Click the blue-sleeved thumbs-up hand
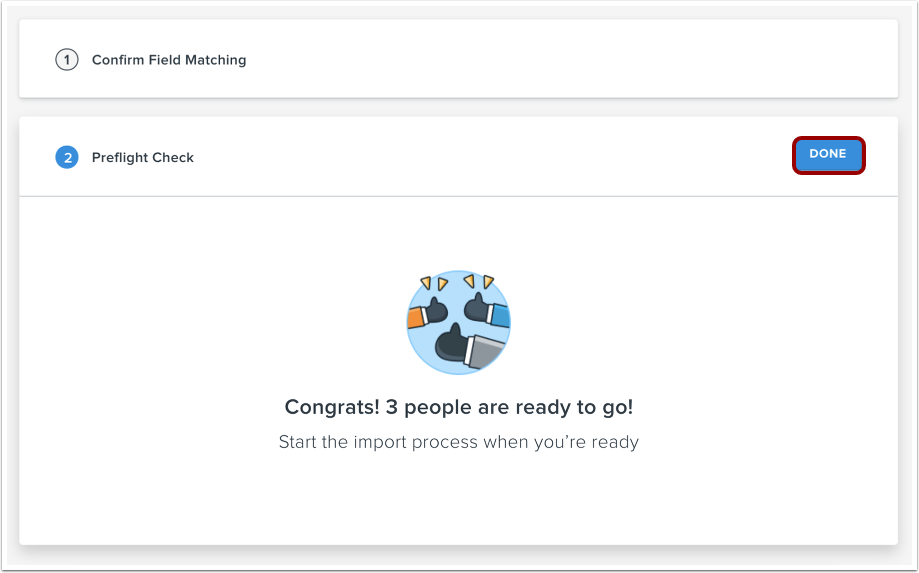The image size is (919, 573). (x=487, y=311)
